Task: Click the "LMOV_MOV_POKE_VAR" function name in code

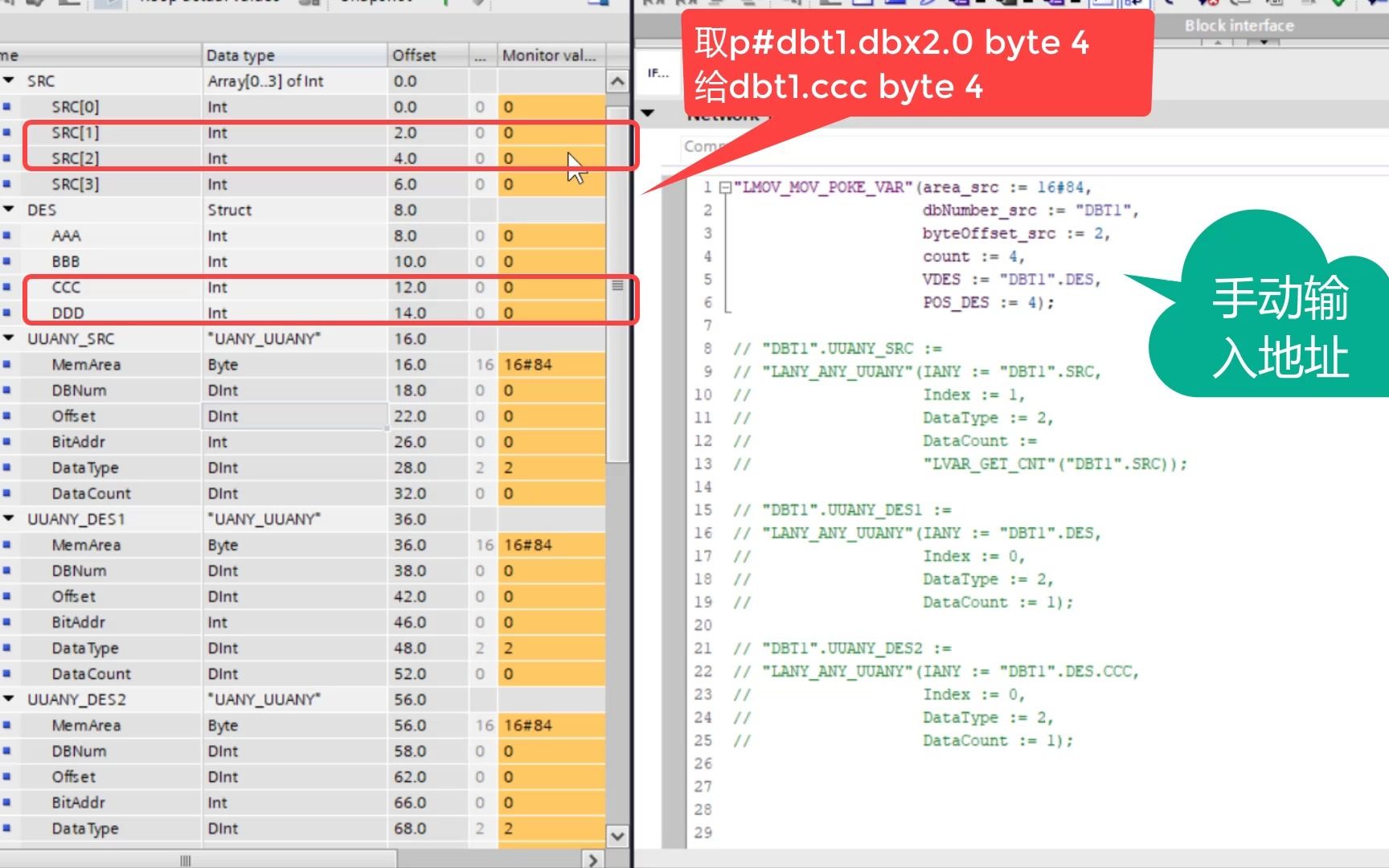Action: pyautogui.click(x=824, y=187)
